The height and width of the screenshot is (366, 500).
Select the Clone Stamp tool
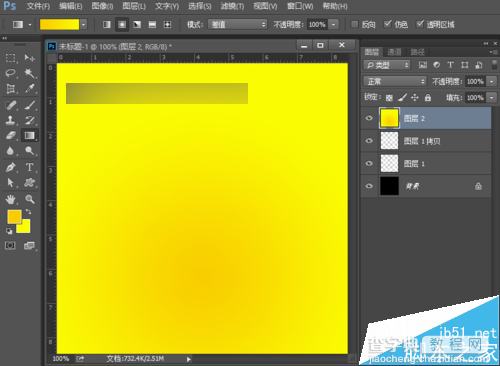click(11, 120)
